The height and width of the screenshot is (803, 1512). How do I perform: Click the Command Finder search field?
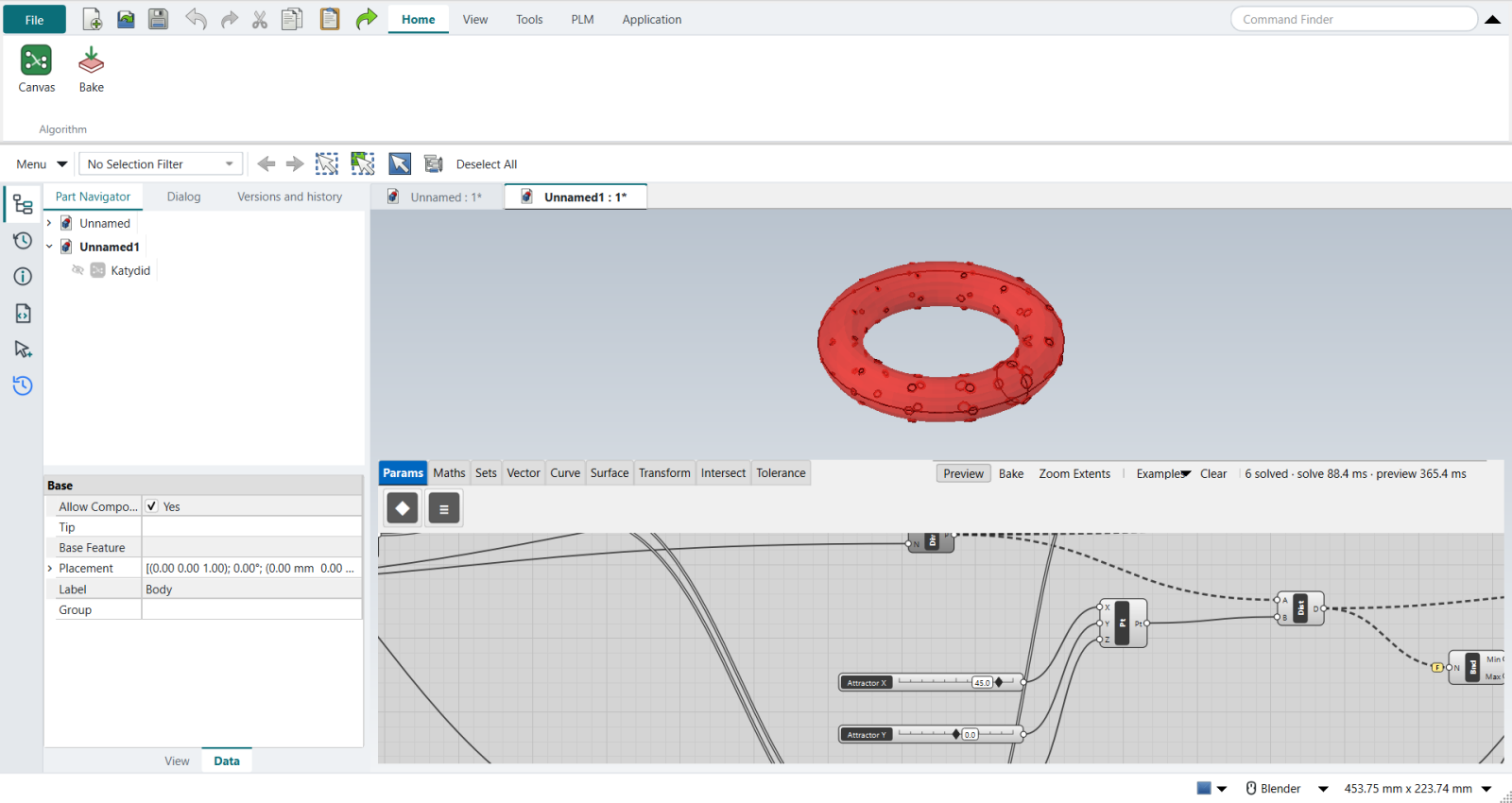click(x=1353, y=19)
